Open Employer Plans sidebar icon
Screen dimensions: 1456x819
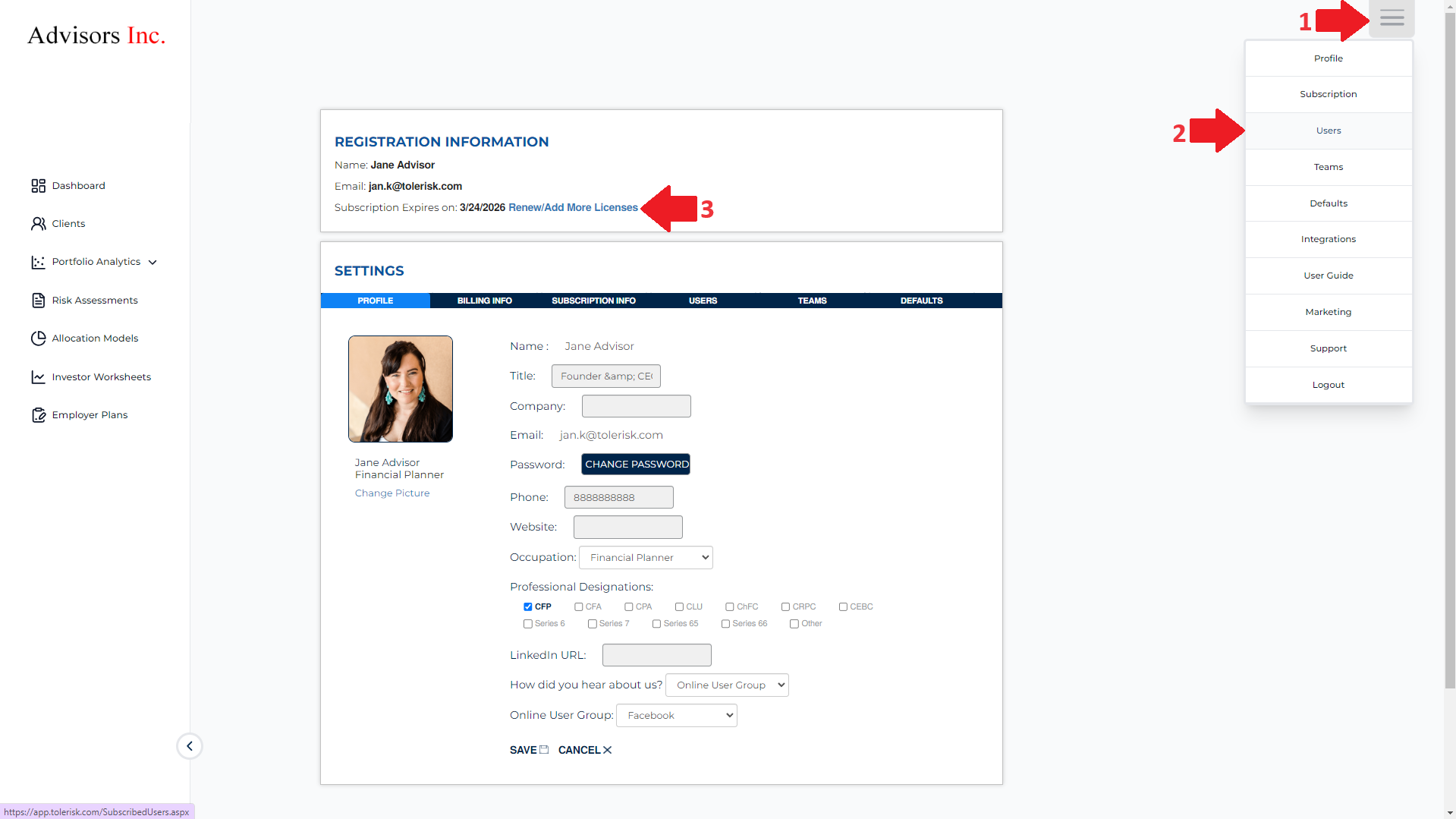[x=38, y=415]
